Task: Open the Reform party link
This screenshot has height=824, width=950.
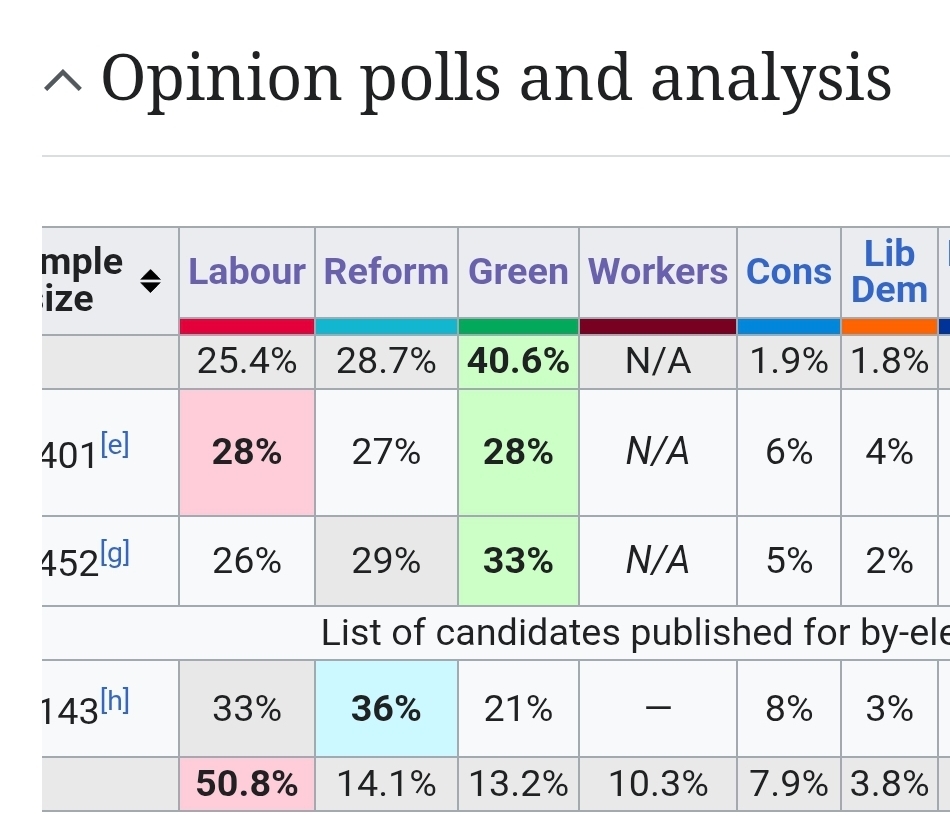Action: [386, 272]
